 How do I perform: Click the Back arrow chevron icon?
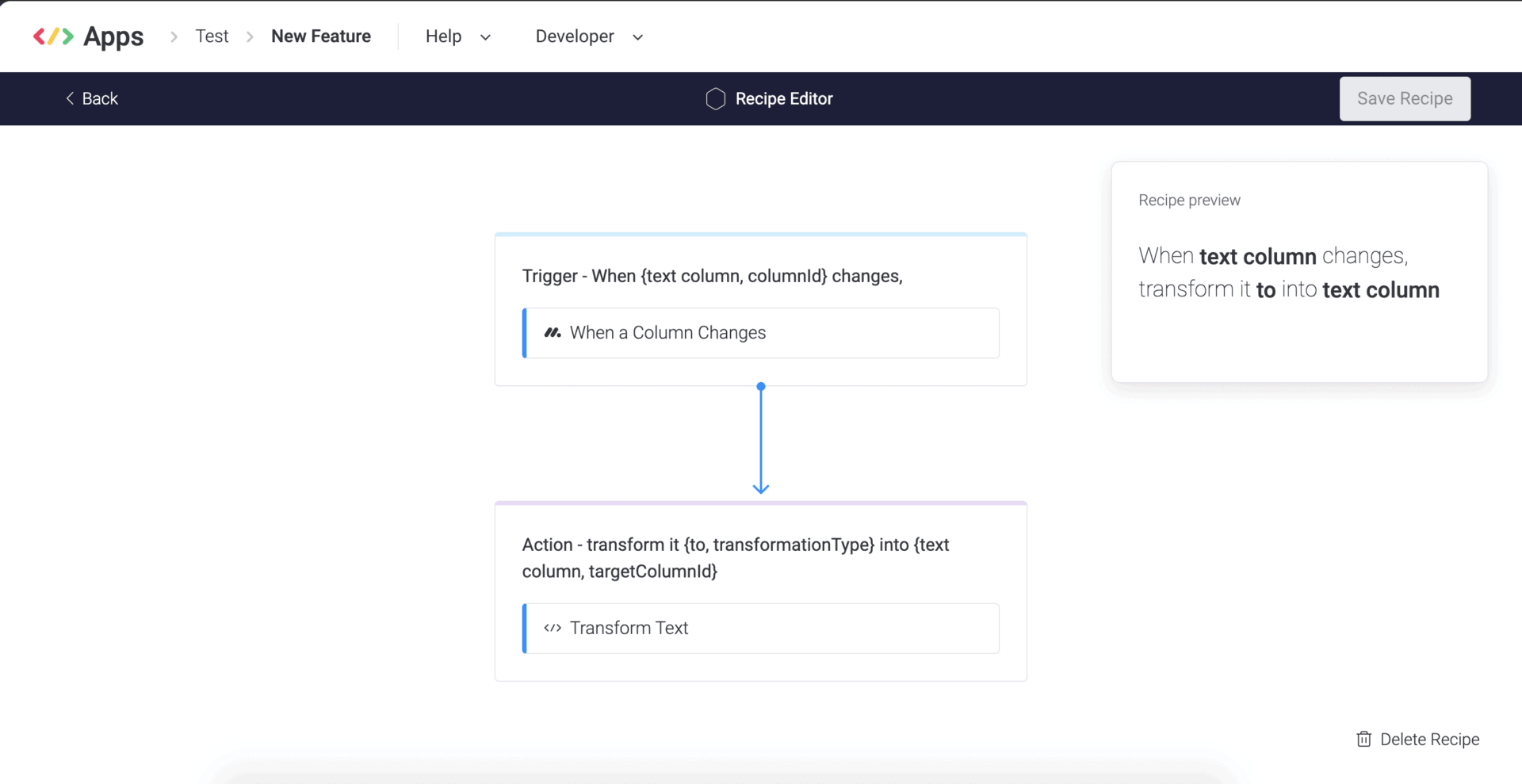70,98
